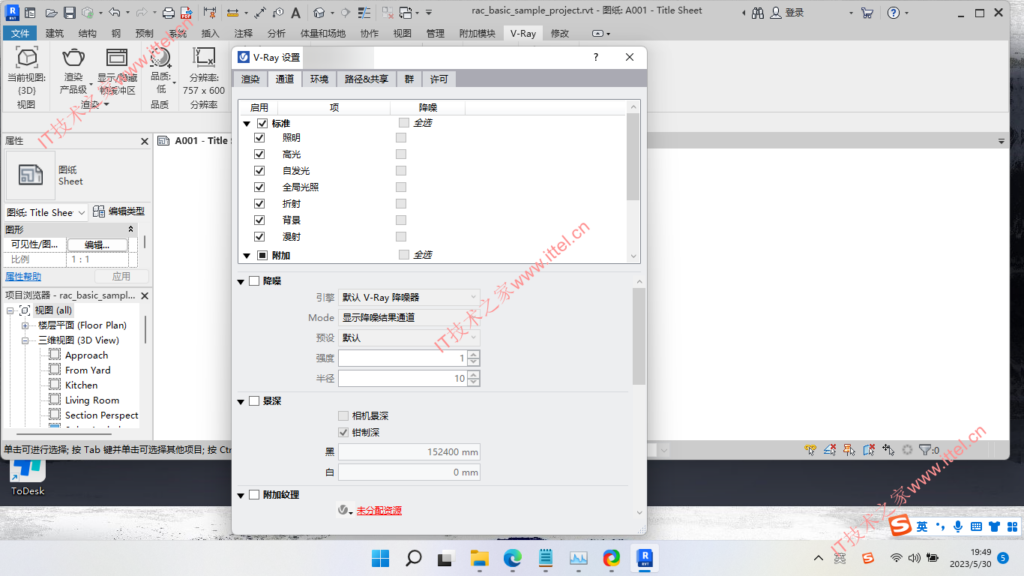Open the 视图 ribbon tab

point(402,32)
